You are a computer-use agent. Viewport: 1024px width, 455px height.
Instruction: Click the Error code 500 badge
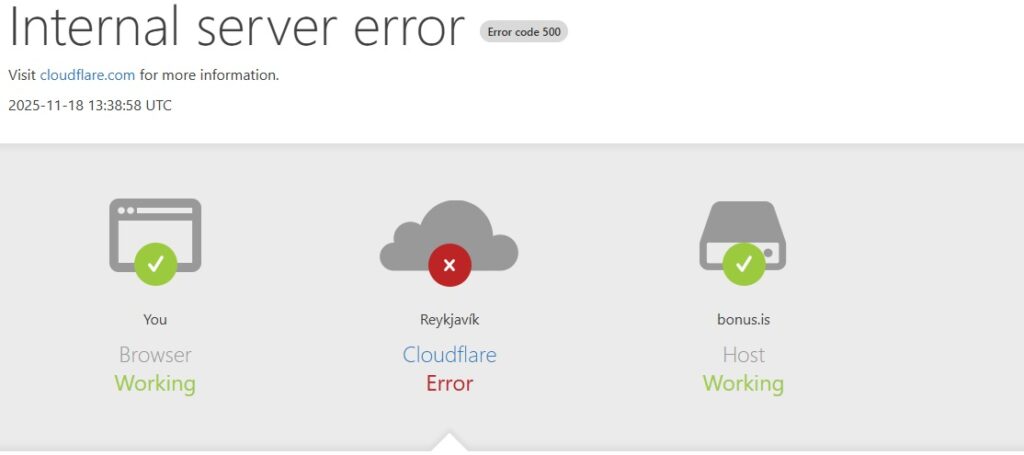[524, 32]
